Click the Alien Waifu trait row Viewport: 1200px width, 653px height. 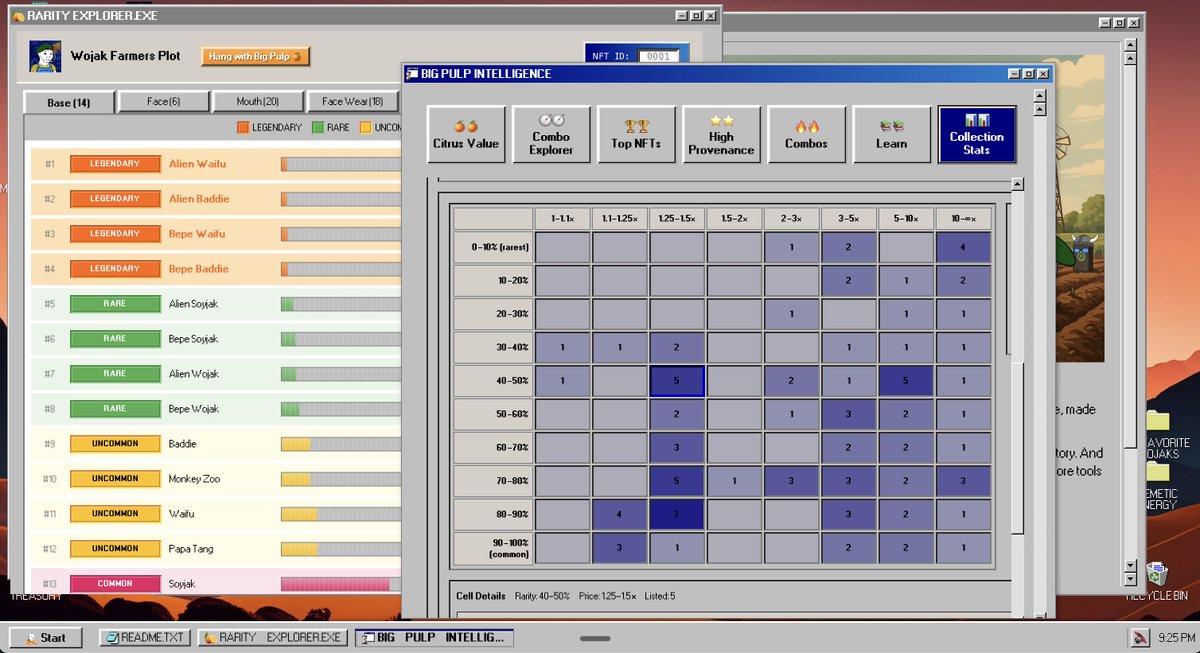coord(215,164)
